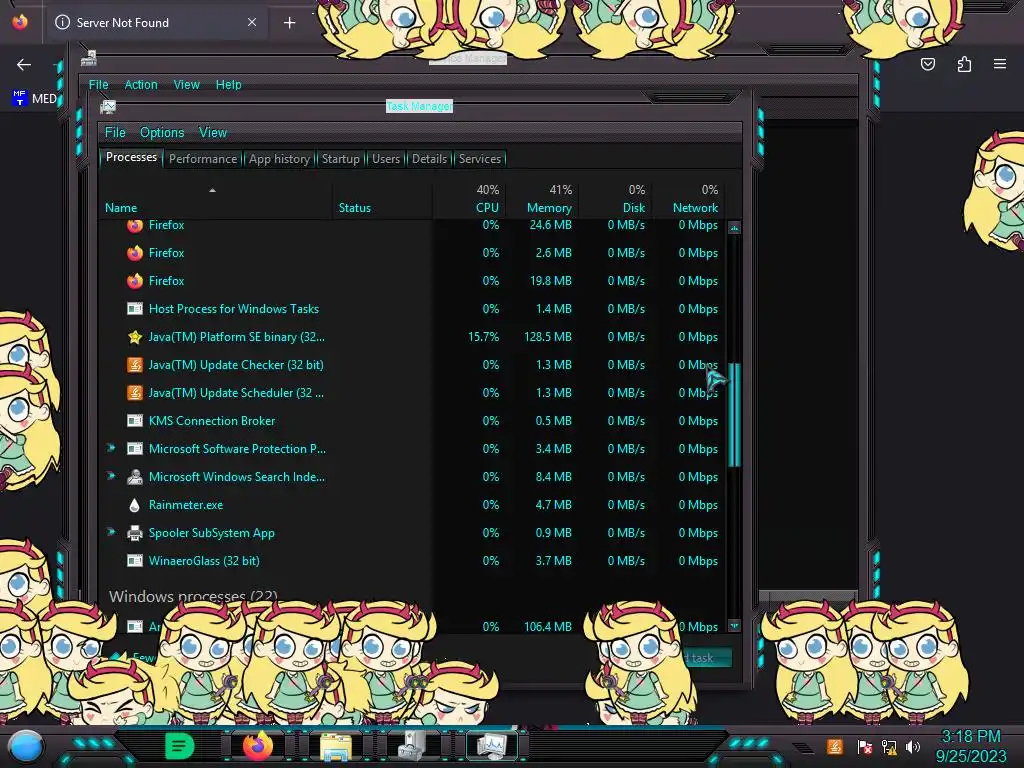Open the green chat app on the taskbar
Screen dimensions: 1024x768
[179, 746]
